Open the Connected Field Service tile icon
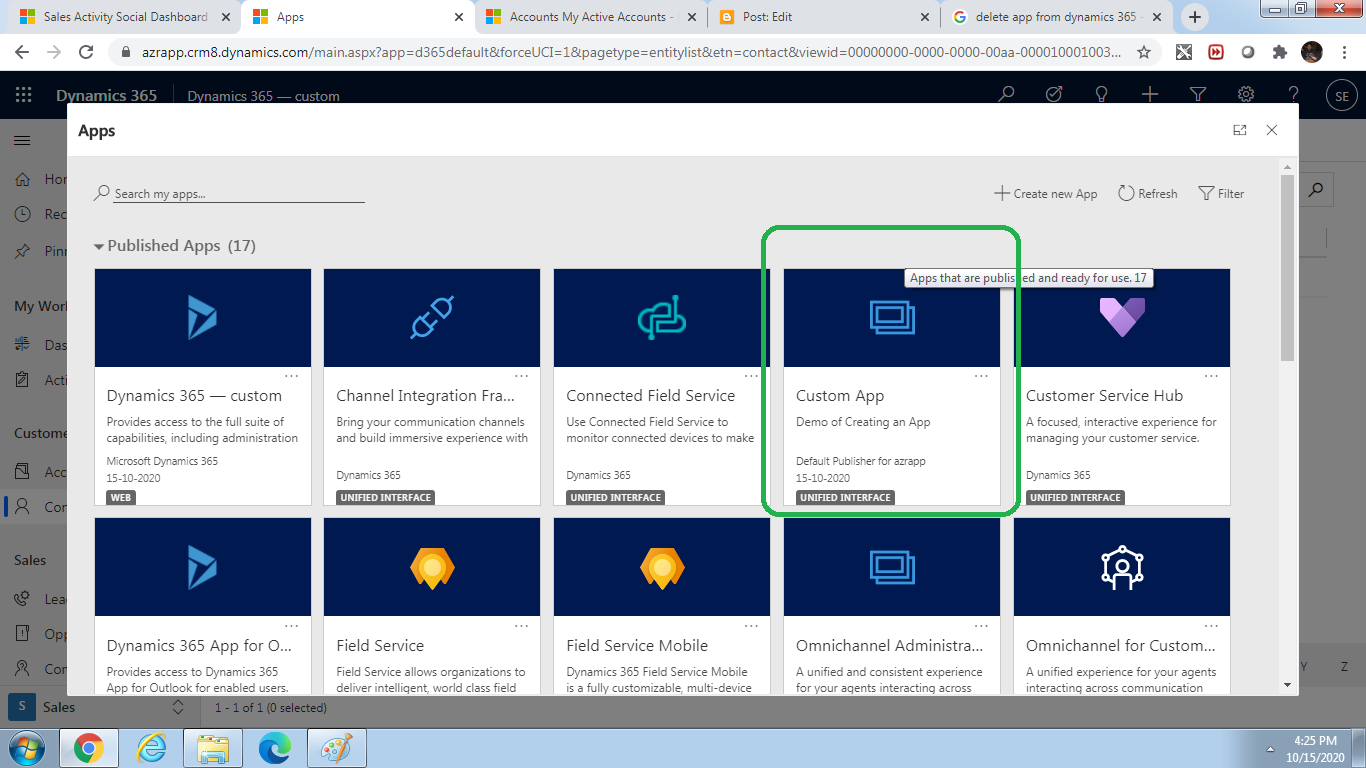This screenshot has width=1366, height=768. 662,318
